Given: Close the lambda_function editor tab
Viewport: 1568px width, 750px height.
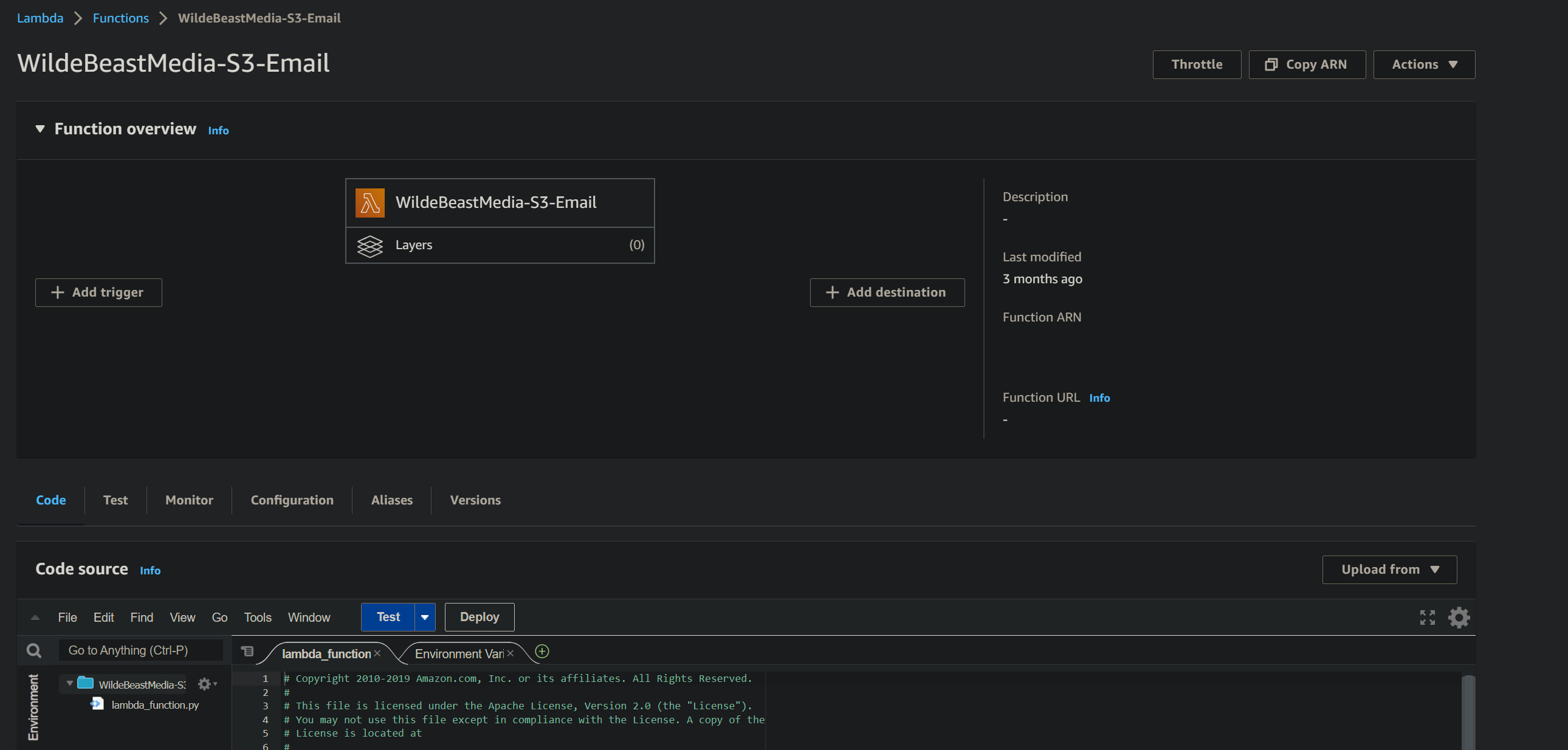Looking at the screenshot, I should (x=377, y=653).
